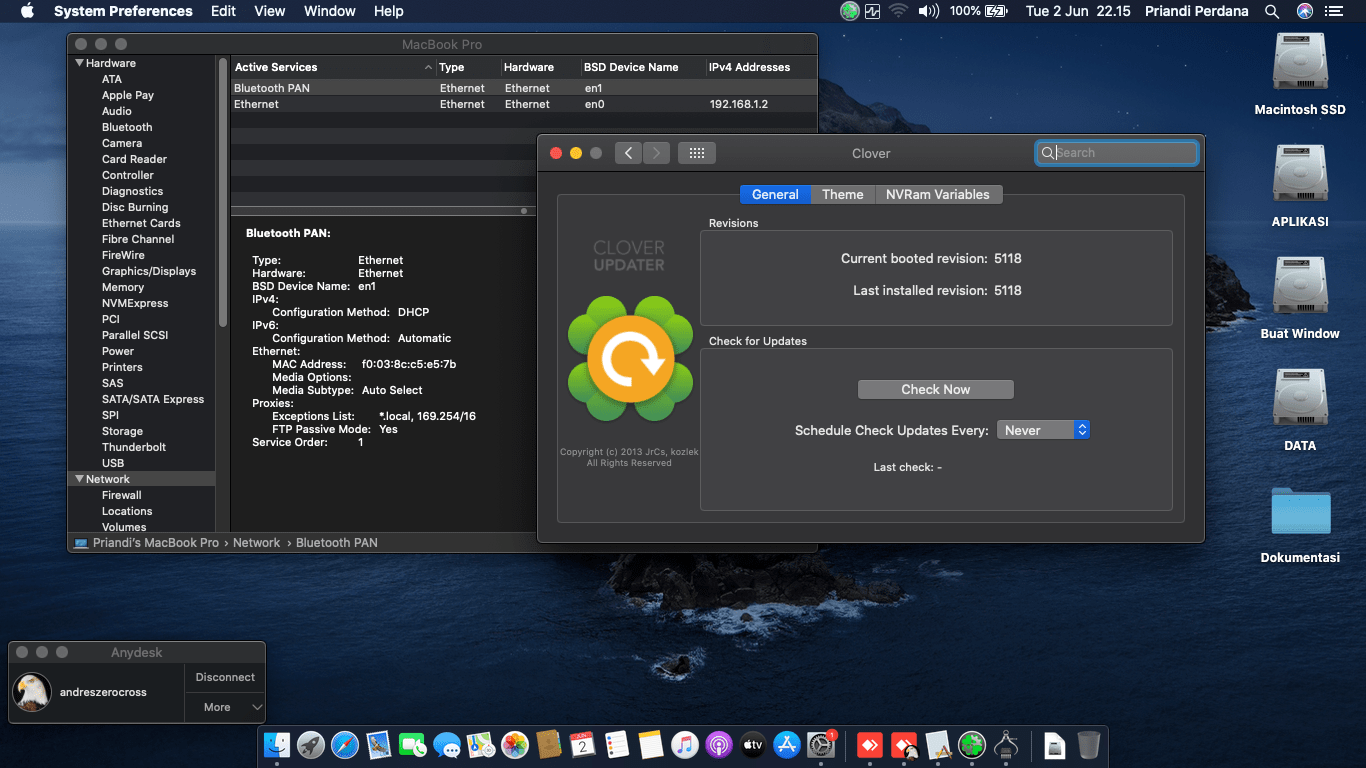Select SATA/SATA Express in the sidebar

(153, 399)
